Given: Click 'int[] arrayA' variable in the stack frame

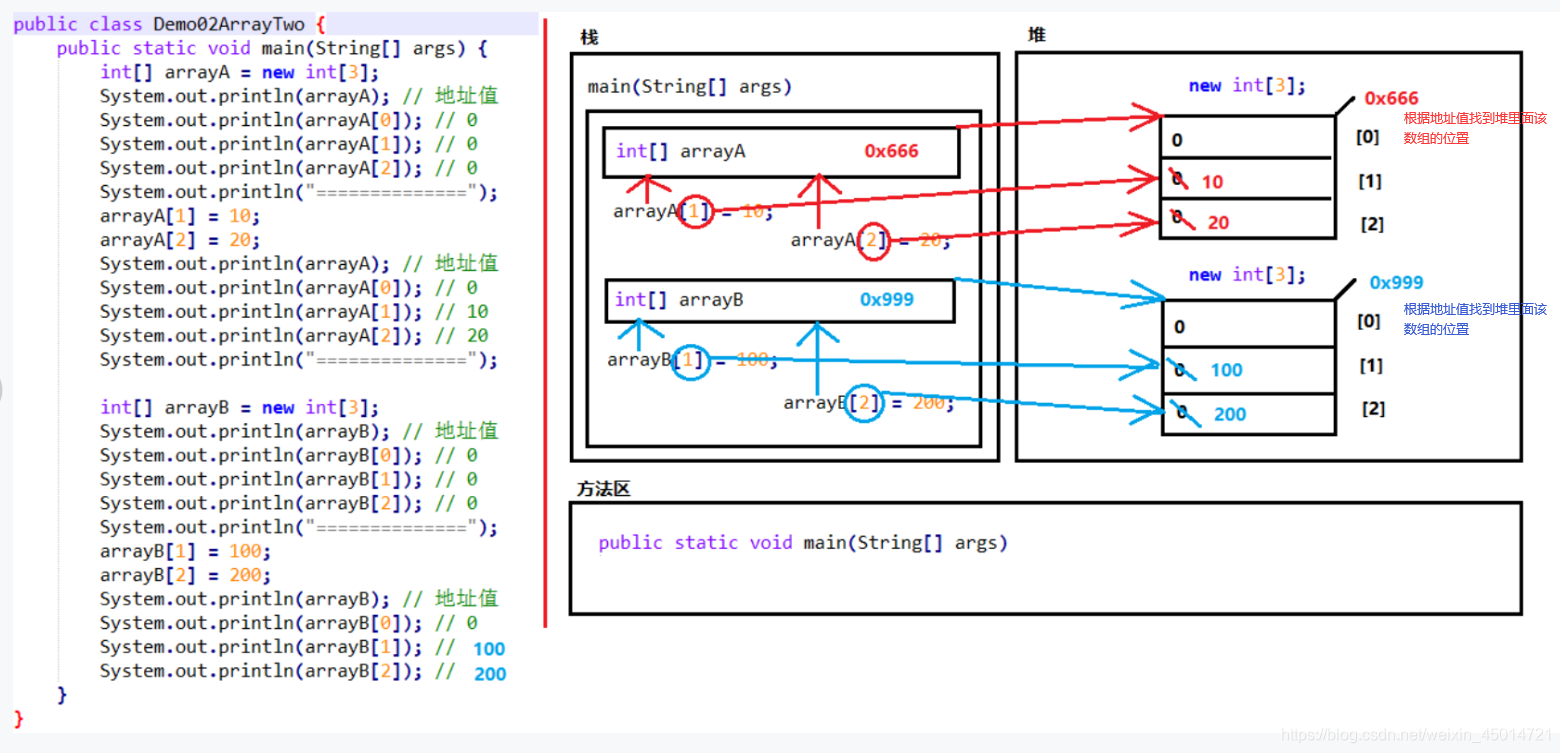Looking at the screenshot, I should tap(680, 152).
